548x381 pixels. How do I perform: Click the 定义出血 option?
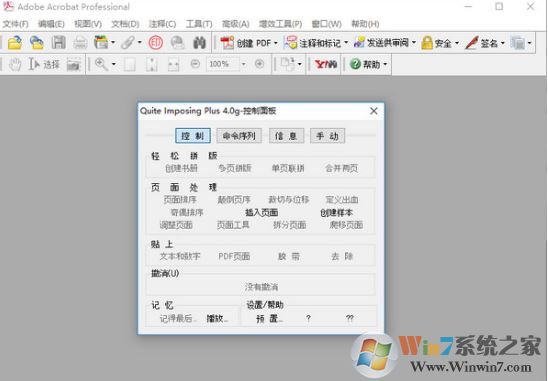342,200
